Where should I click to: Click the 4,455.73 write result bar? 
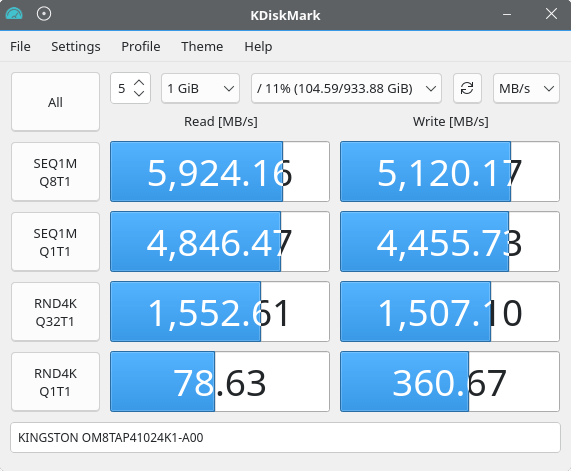pyautogui.click(x=450, y=242)
